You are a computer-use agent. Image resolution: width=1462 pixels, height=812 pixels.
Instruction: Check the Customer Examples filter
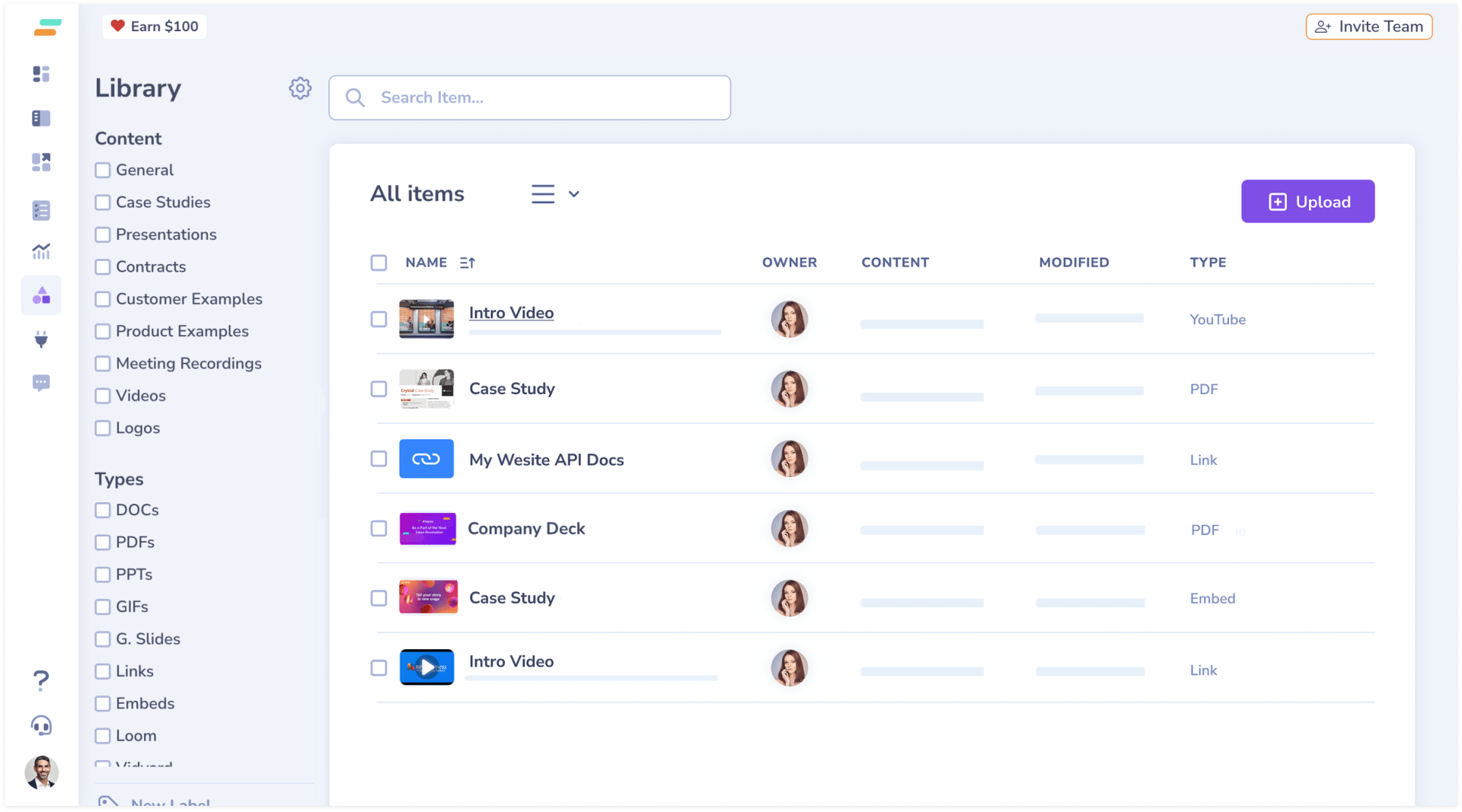103,299
